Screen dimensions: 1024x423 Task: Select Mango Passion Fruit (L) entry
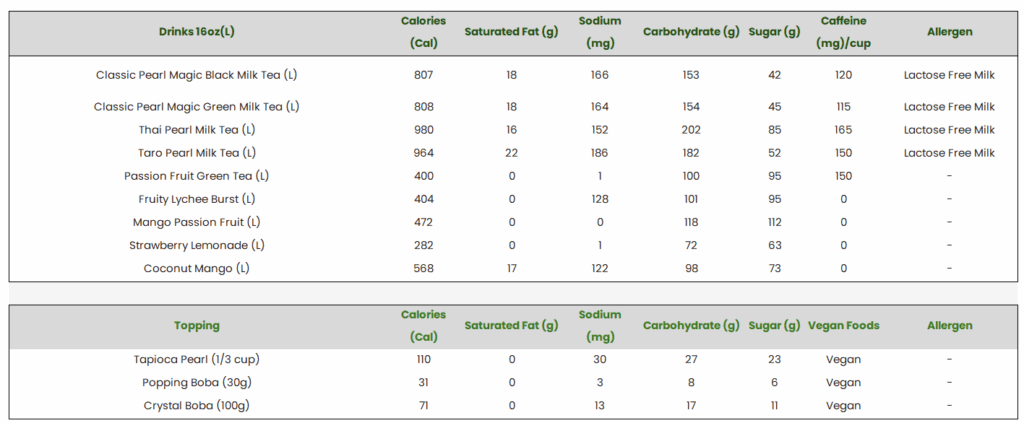click(x=197, y=222)
